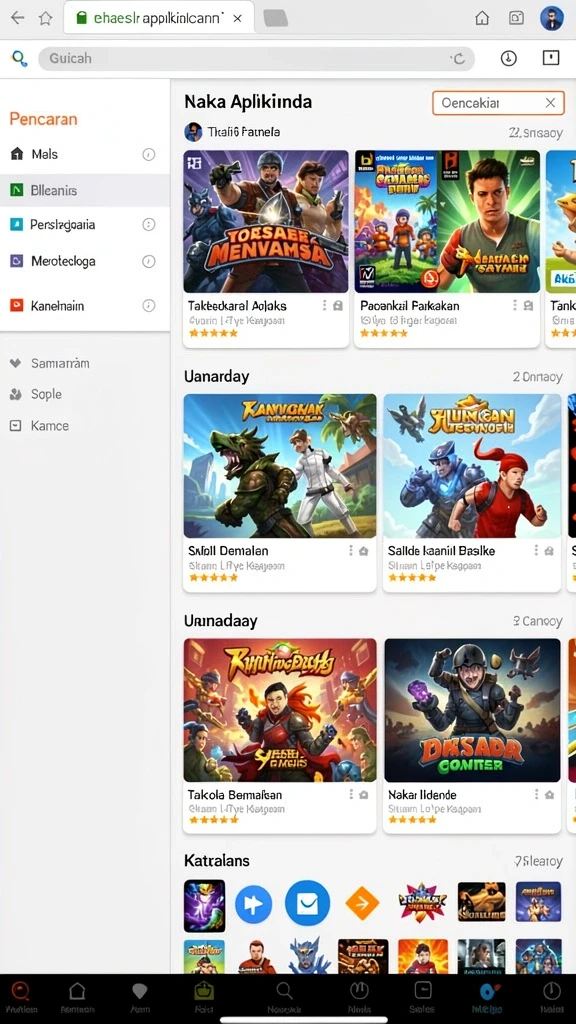The width and height of the screenshot is (576, 1024).
Task: Open options menu for Paoankal Farkakan
Action: point(515,305)
